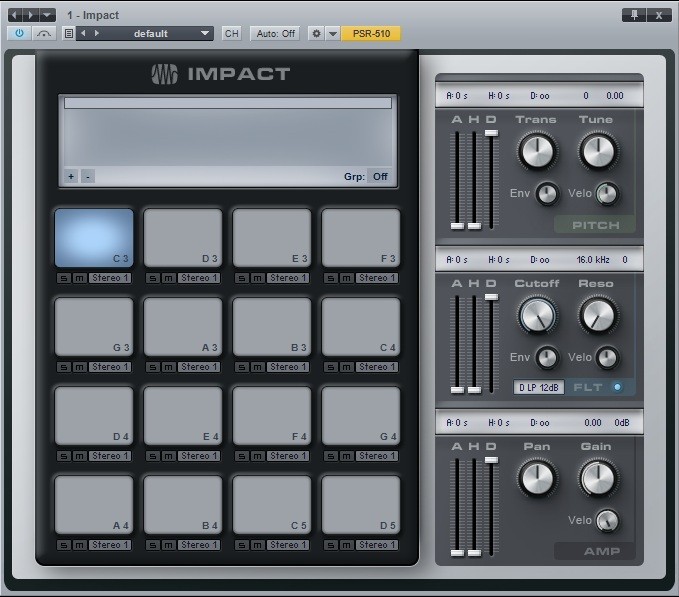Click the Velo knob in the Amp section
679x597 pixels.
pyautogui.click(x=607, y=520)
